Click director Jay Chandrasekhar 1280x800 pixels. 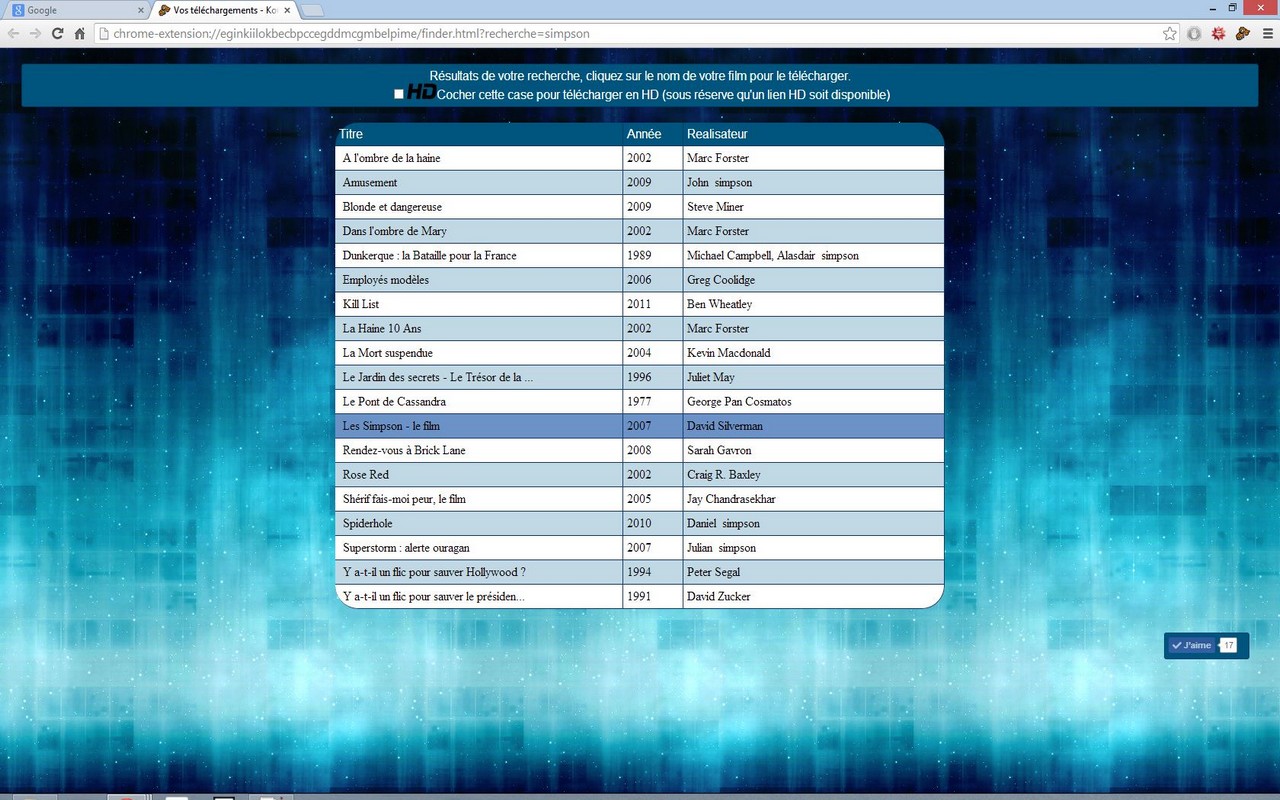731,499
